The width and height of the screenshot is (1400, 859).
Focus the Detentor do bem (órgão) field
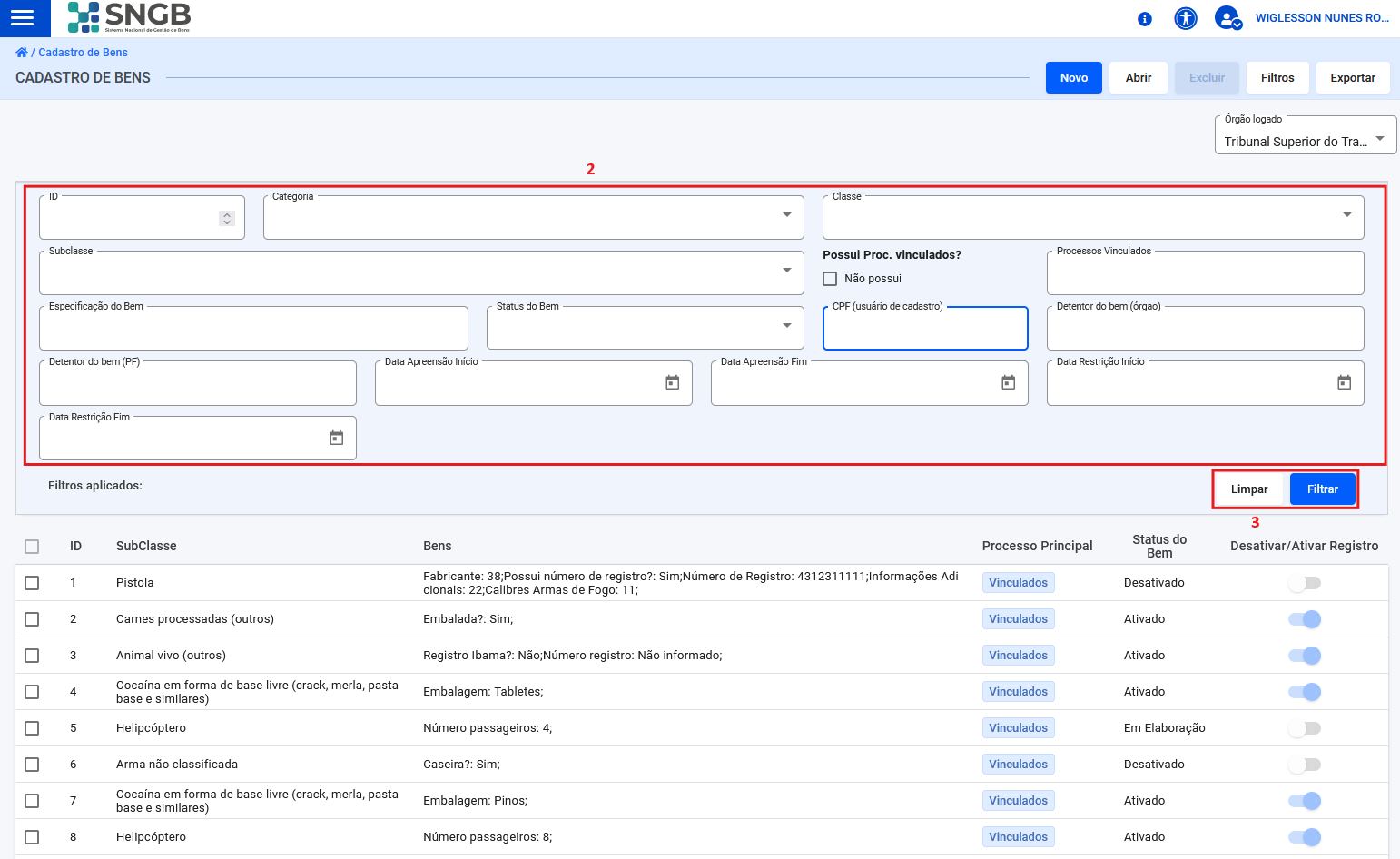(1206, 328)
